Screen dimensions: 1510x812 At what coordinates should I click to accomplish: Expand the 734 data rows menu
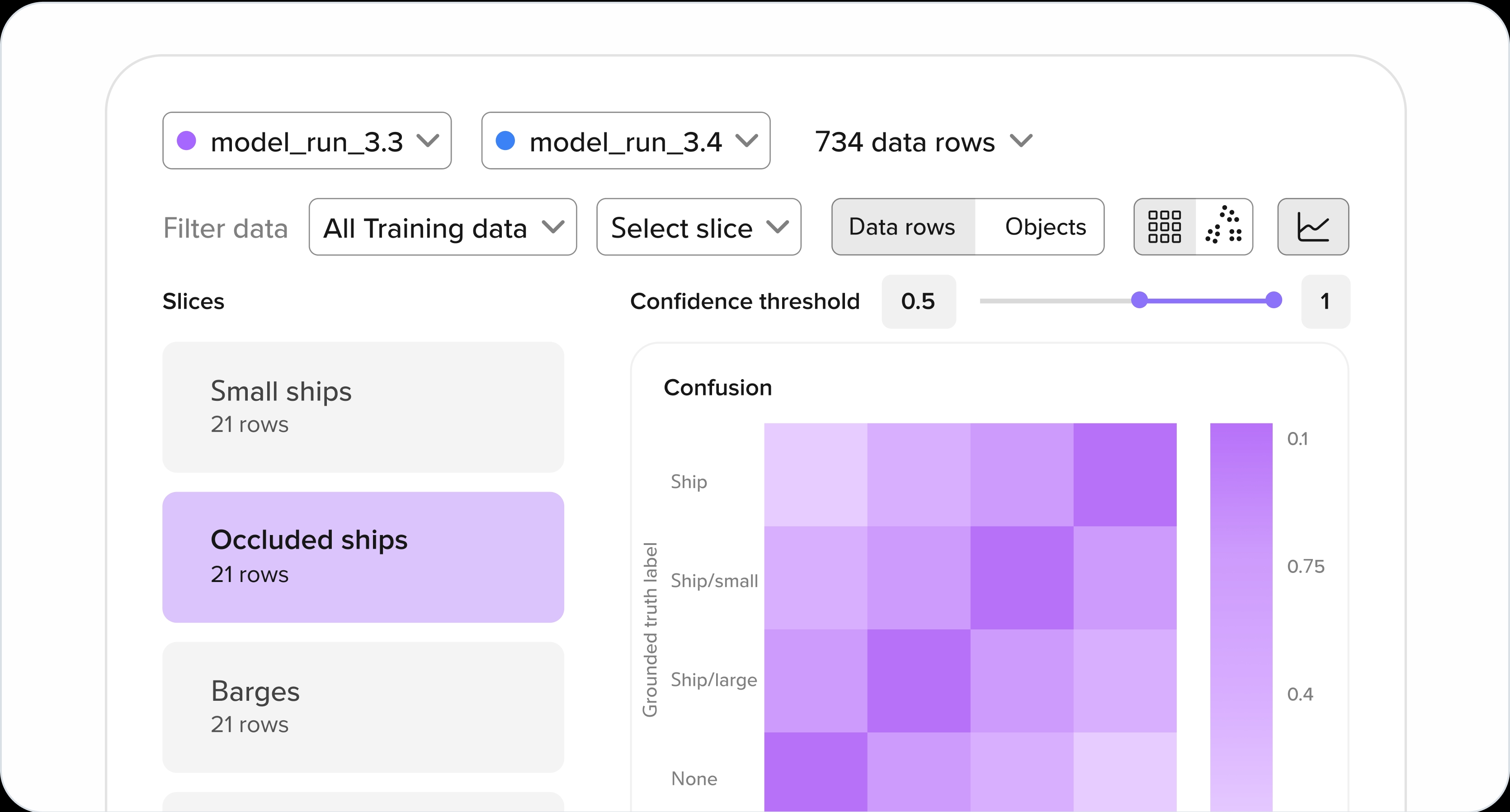click(x=923, y=142)
